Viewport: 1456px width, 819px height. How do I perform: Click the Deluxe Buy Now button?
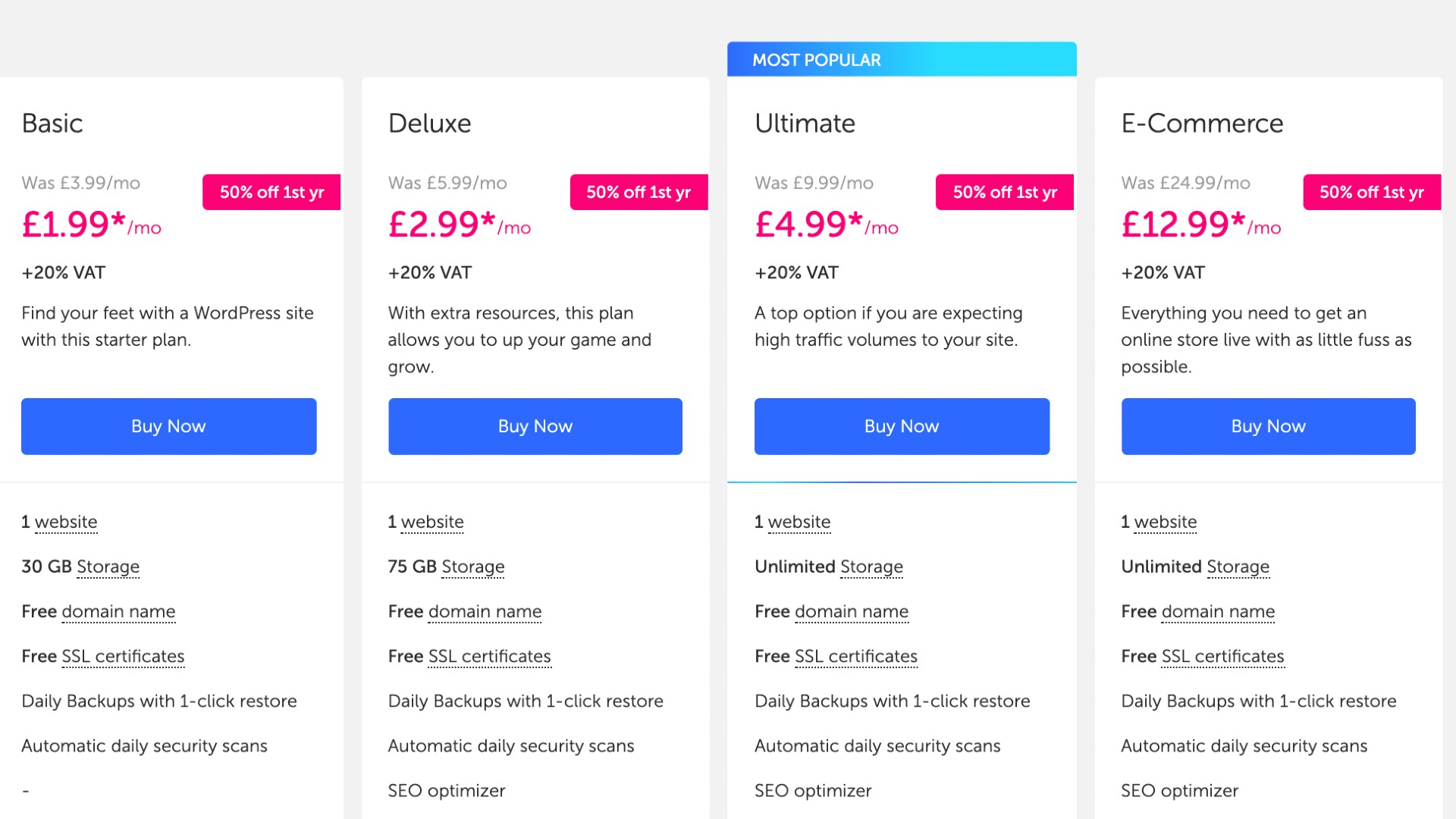click(x=535, y=426)
